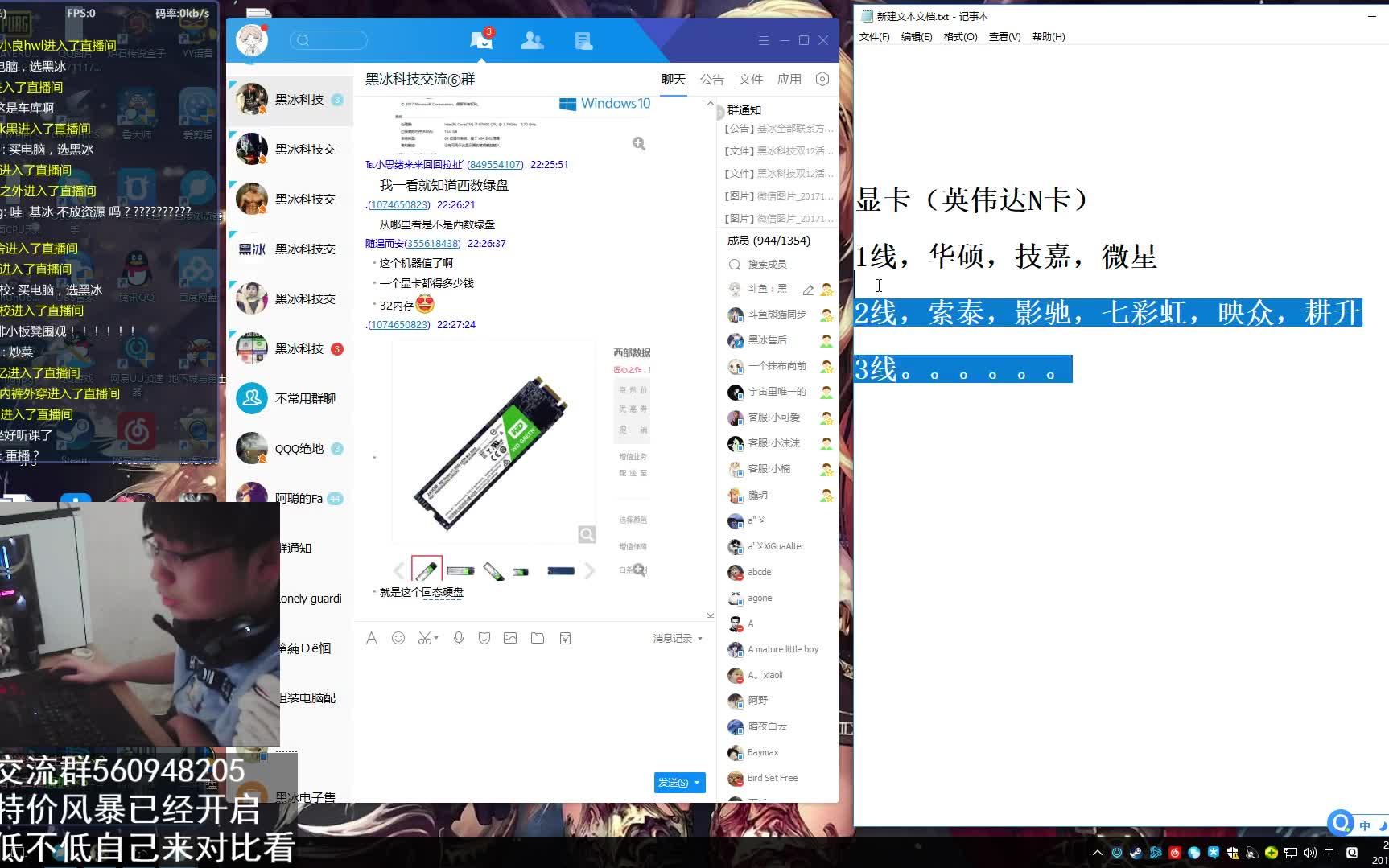The width and height of the screenshot is (1389, 868).
Task: Click the QQ user avatar at top left
Action: (252, 39)
